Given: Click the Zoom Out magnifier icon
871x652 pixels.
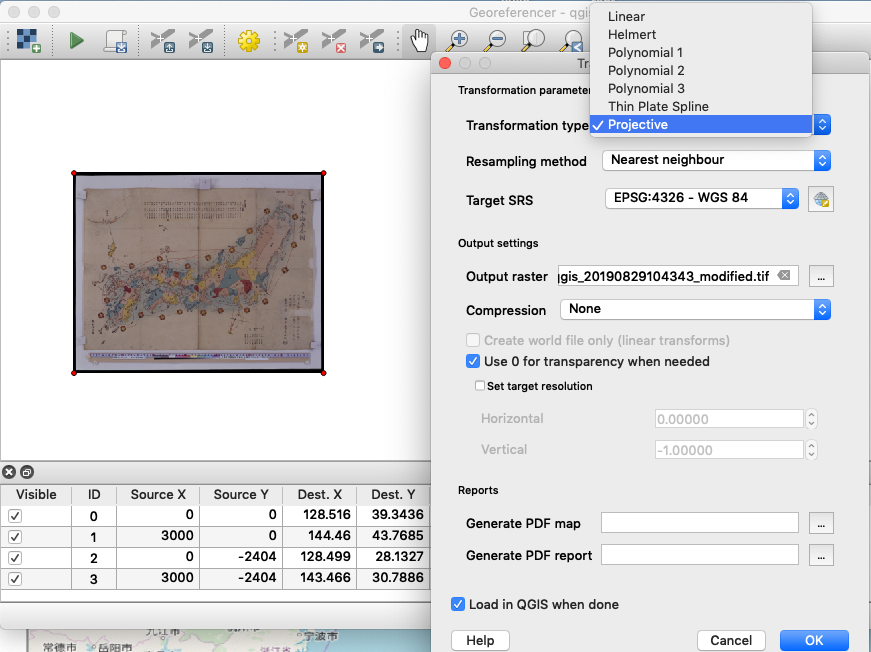Looking at the screenshot, I should click(x=495, y=41).
